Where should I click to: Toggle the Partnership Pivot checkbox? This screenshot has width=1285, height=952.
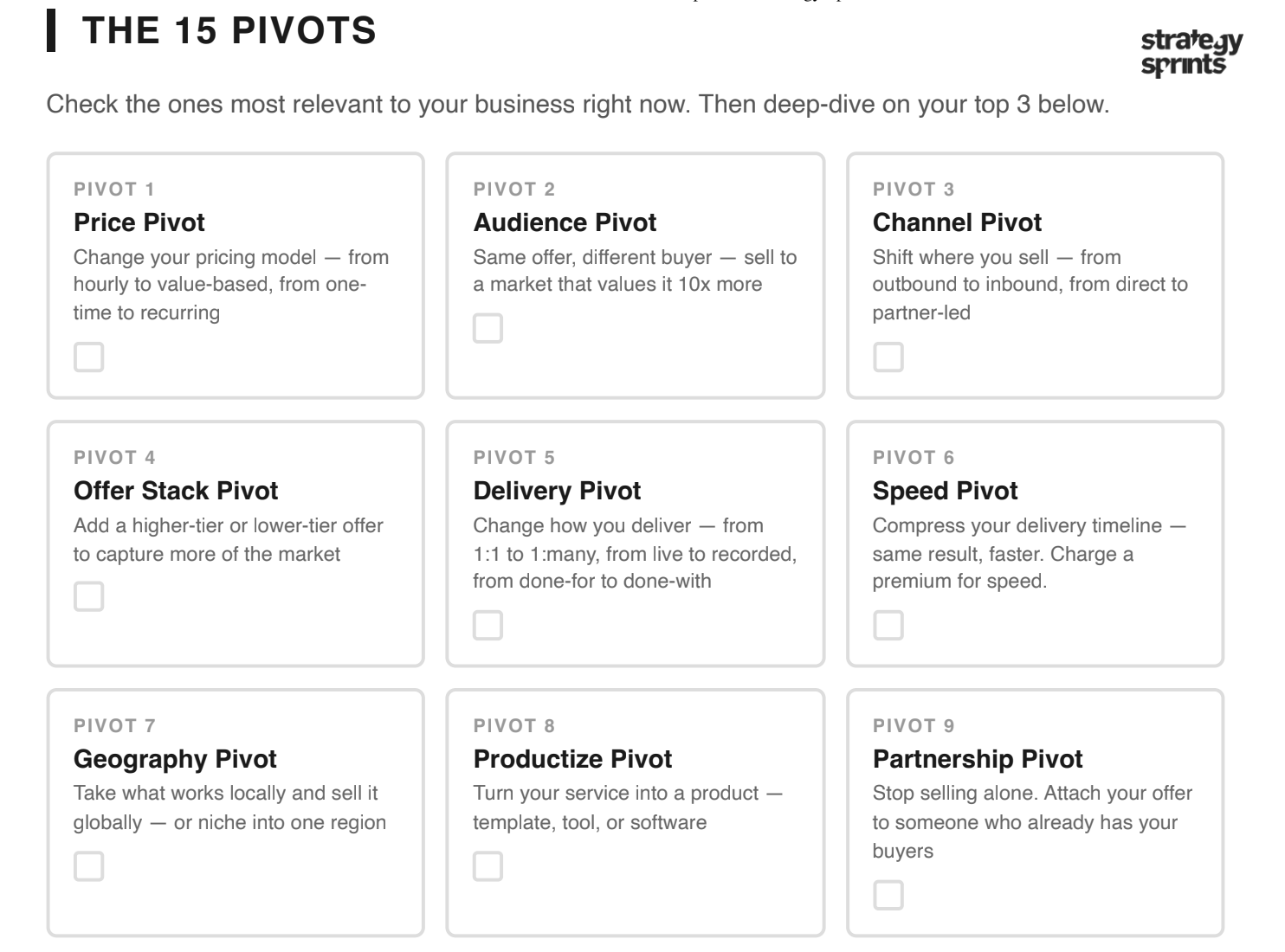click(x=888, y=895)
